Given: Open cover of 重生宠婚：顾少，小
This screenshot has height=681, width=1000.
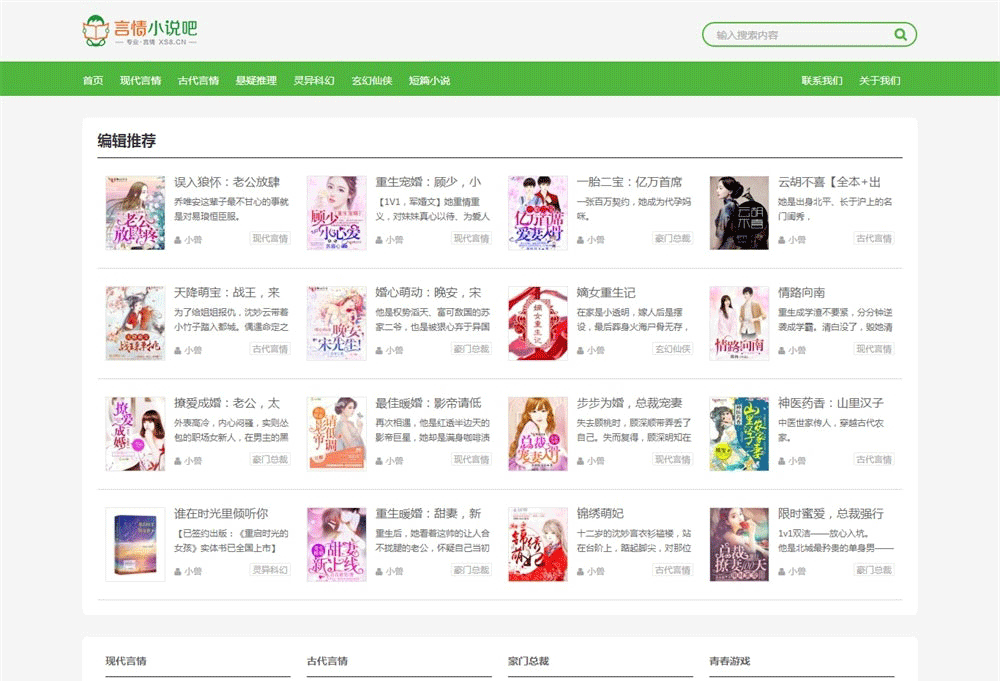Looking at the screenshot, I should click(x=337, y=212).
